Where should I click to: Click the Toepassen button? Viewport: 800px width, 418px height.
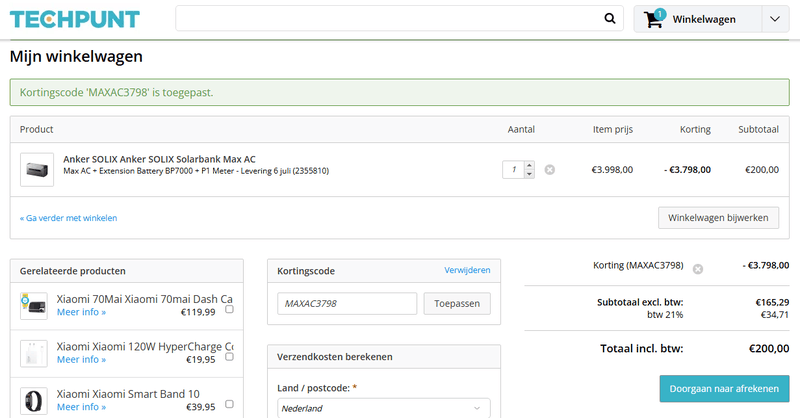tap(457, 303)
